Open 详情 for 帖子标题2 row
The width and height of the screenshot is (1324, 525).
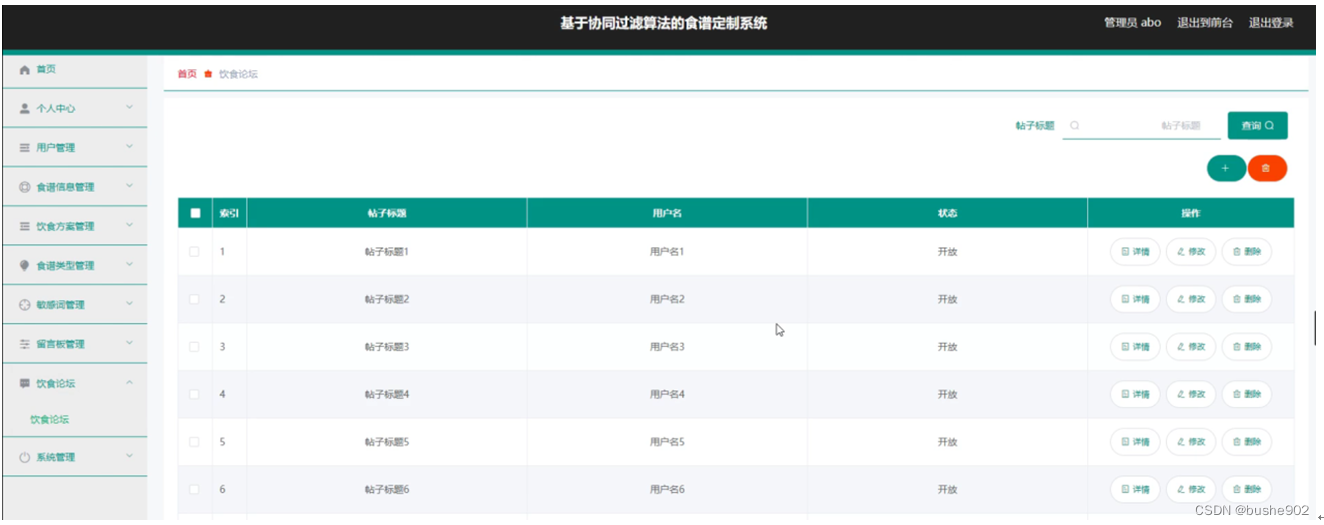[1135, 299]
